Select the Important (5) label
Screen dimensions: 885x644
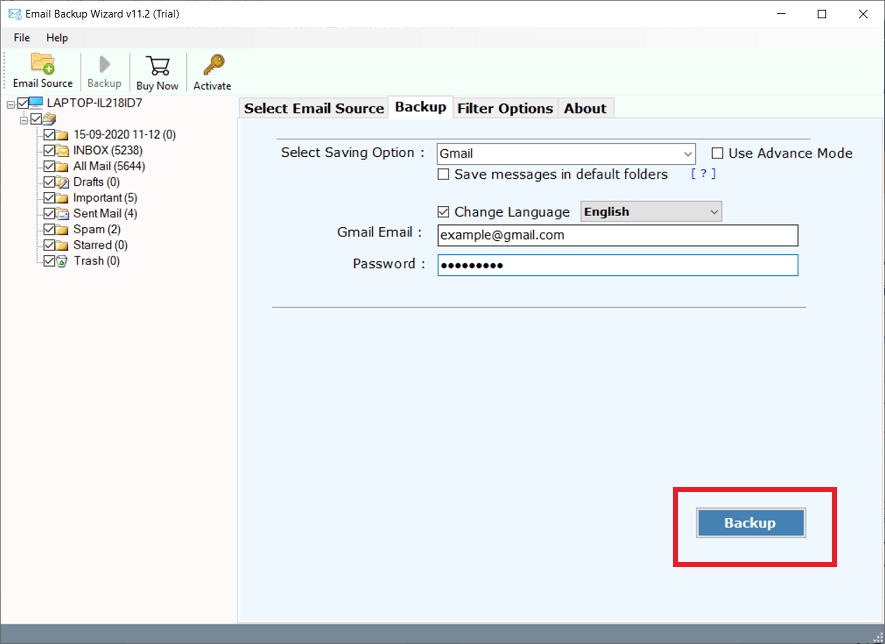point(105,198)
